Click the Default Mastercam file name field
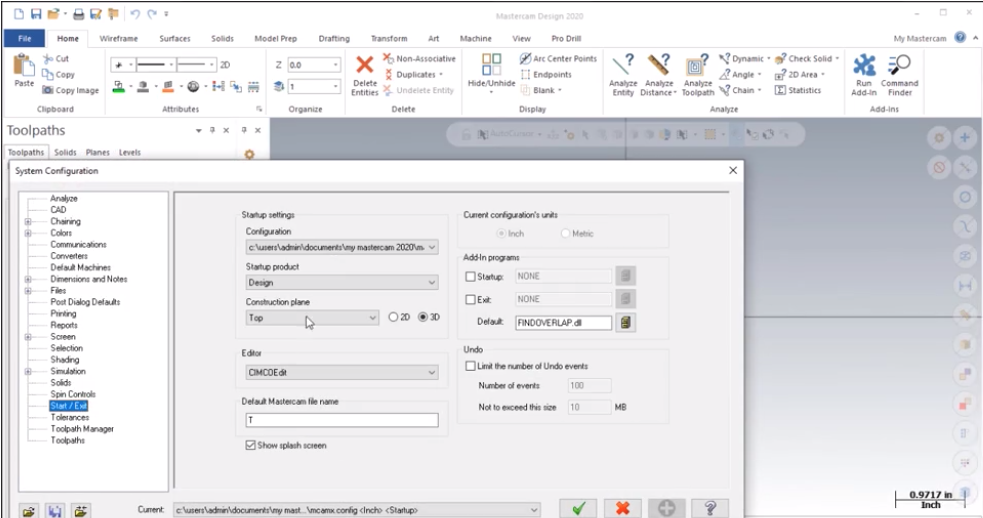The image size is (983, 518). pos(342,420)
